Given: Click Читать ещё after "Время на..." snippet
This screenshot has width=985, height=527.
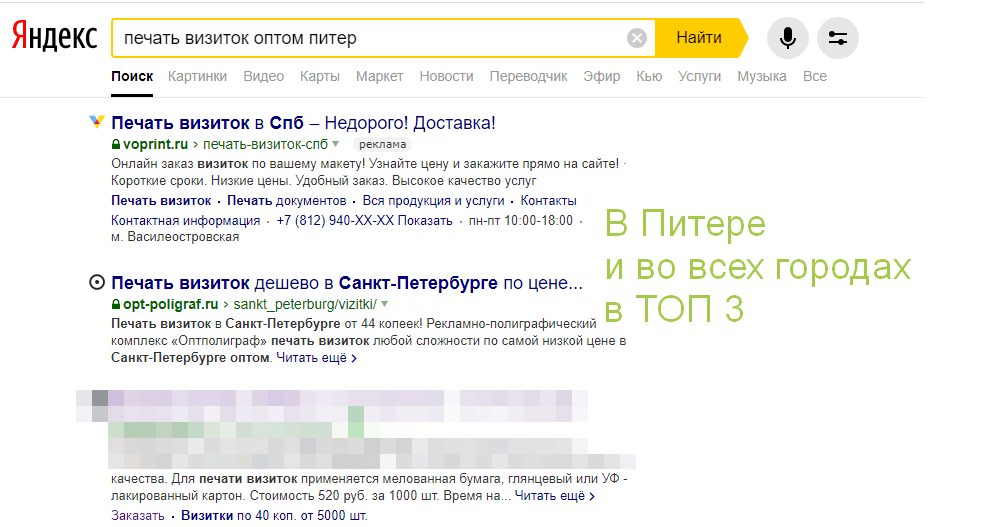Looking at the screenshot, I should [x=555, y=496].
